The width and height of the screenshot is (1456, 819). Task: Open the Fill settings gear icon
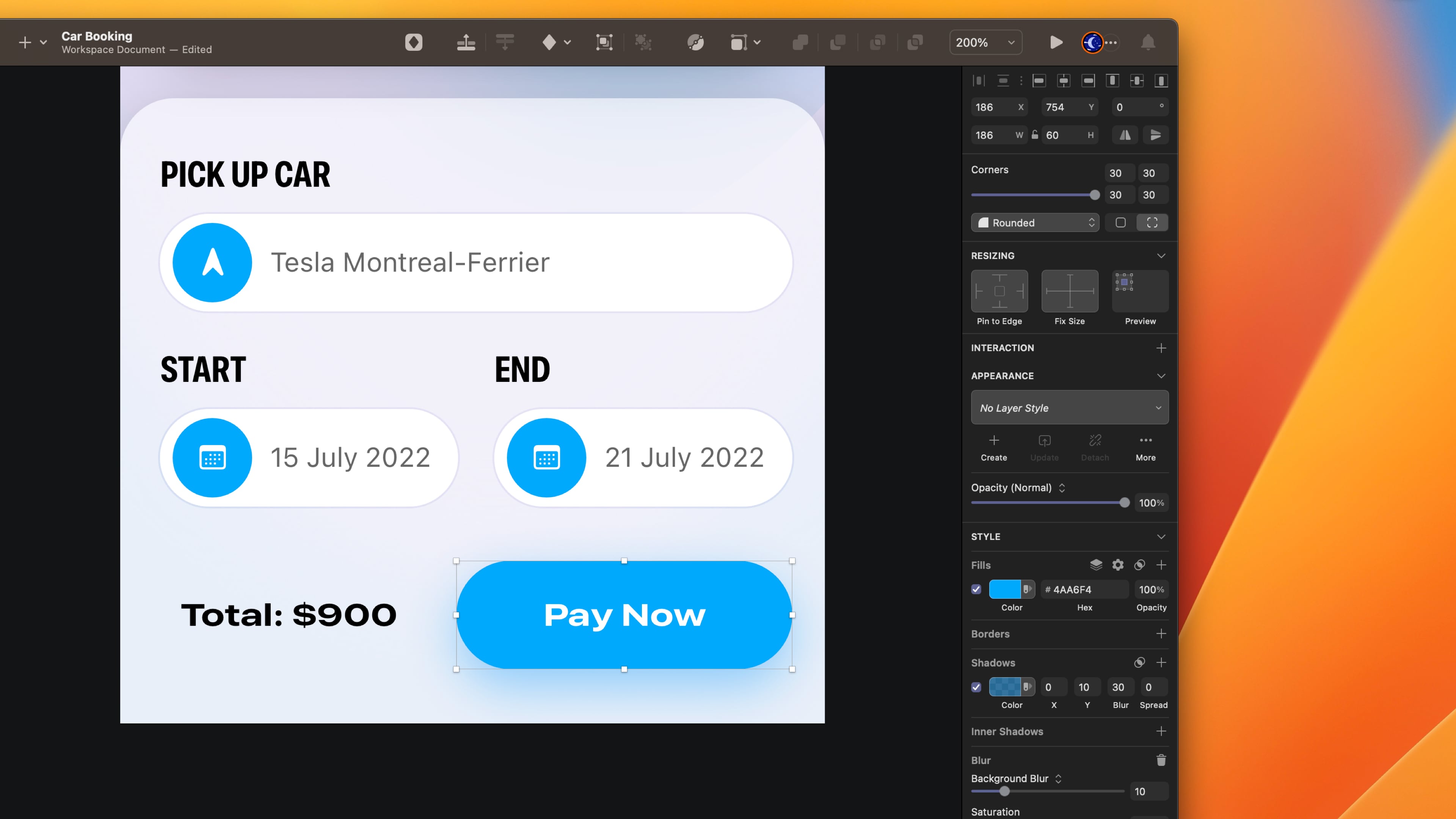pyautogui.click(x=1117, y=565)
